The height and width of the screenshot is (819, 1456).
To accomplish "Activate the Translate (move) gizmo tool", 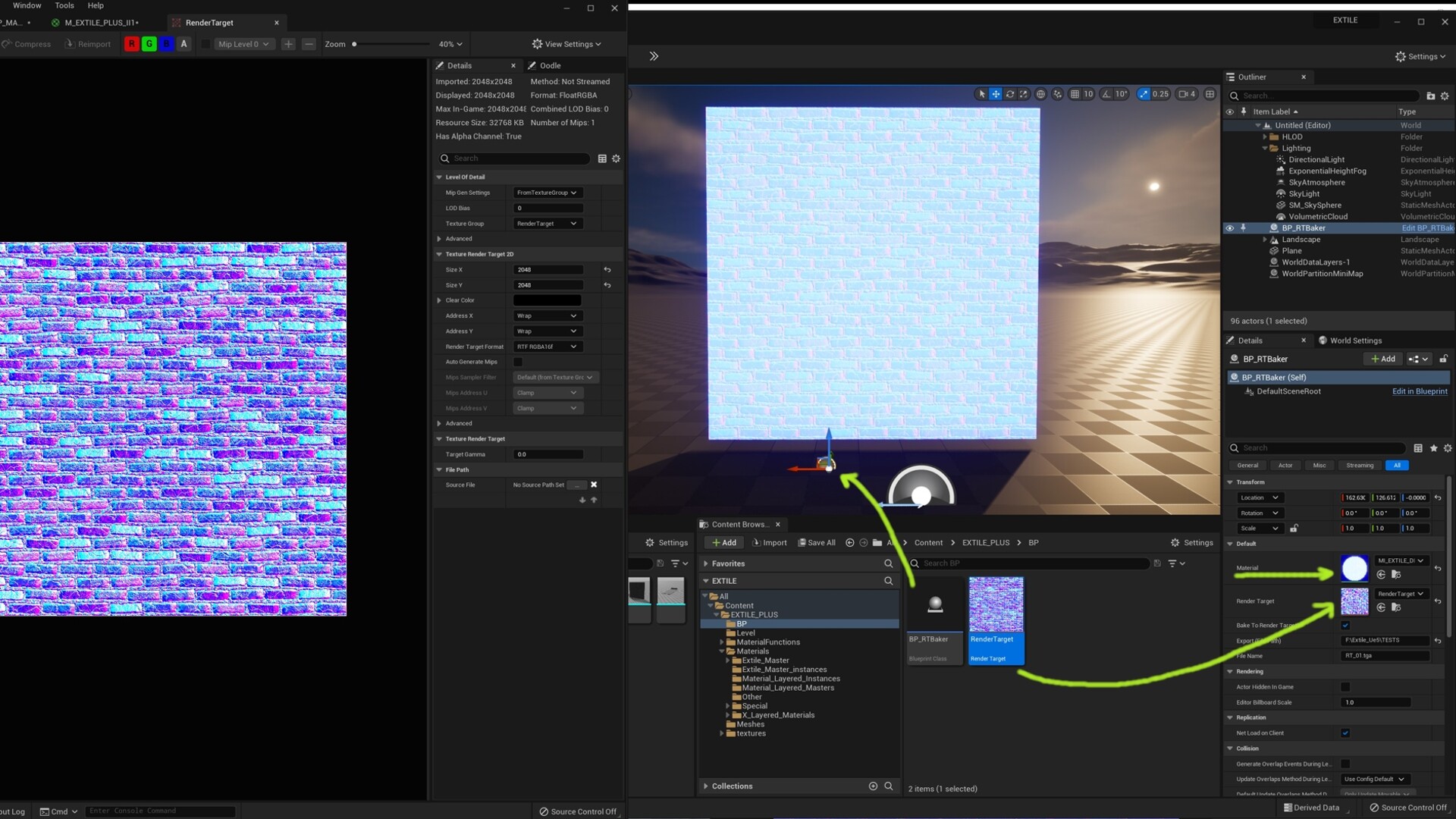I will [x=996, y=94].
